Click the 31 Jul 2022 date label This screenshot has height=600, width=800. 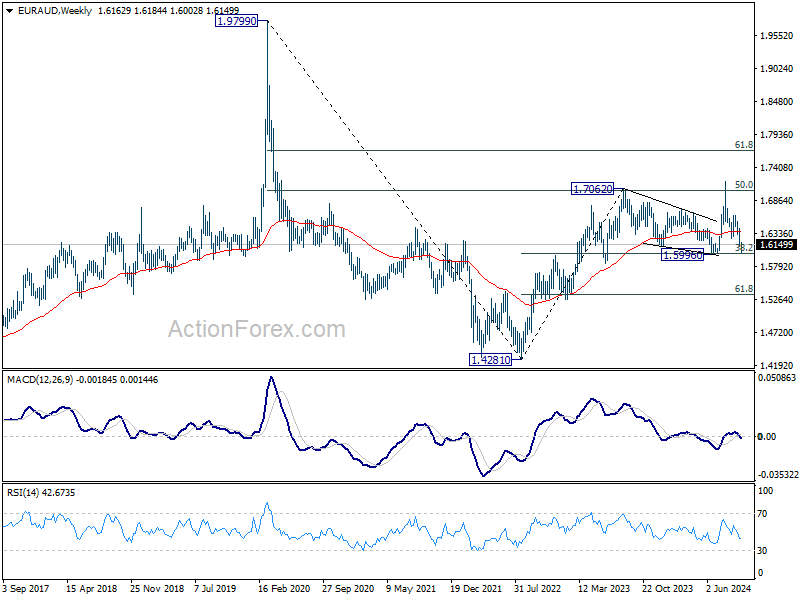click(x=538, y=589)
